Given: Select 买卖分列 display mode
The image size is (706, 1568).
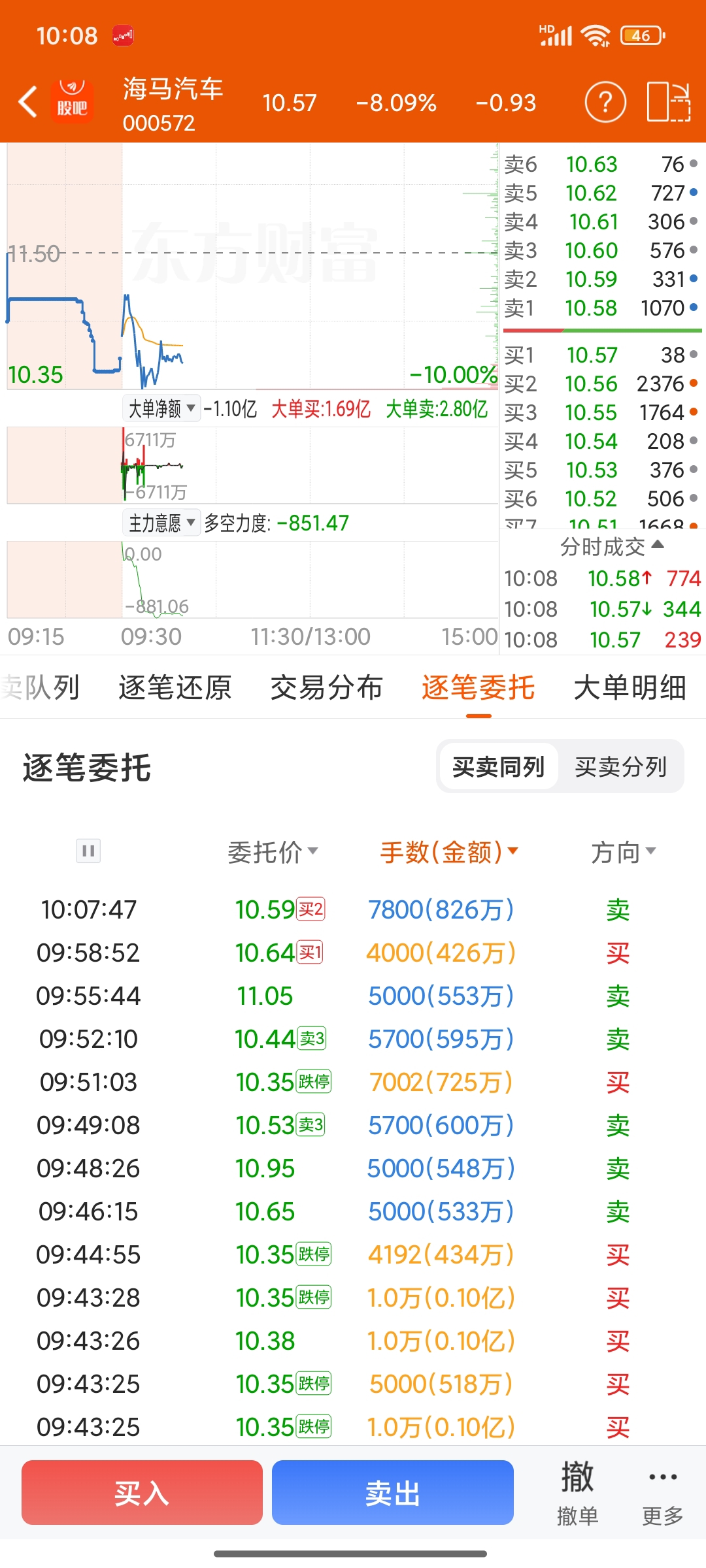Looking at the screenshot, I should click(x=620, y=766).
